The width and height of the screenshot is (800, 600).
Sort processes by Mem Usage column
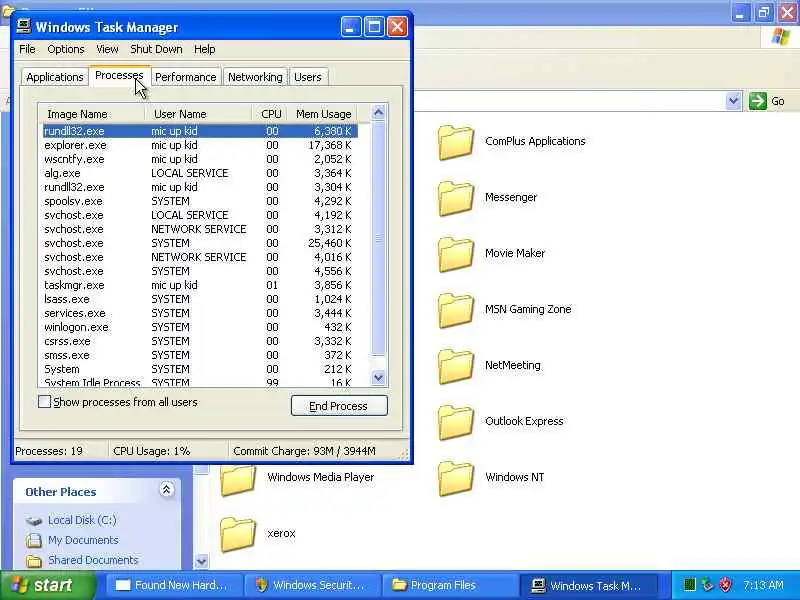point(322,114)
